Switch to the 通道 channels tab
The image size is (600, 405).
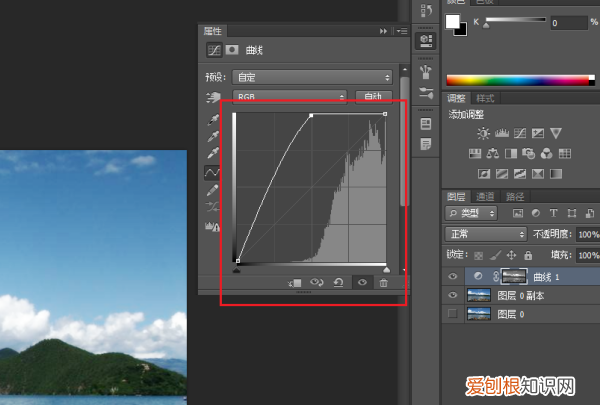(x=484, y=197)
